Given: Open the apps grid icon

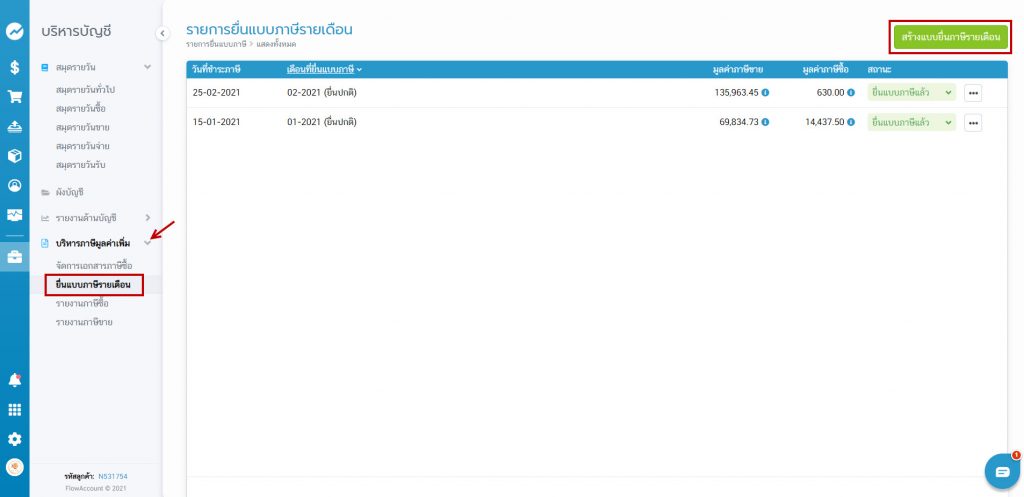Looking at the screenshot, I should pos(14,410).
